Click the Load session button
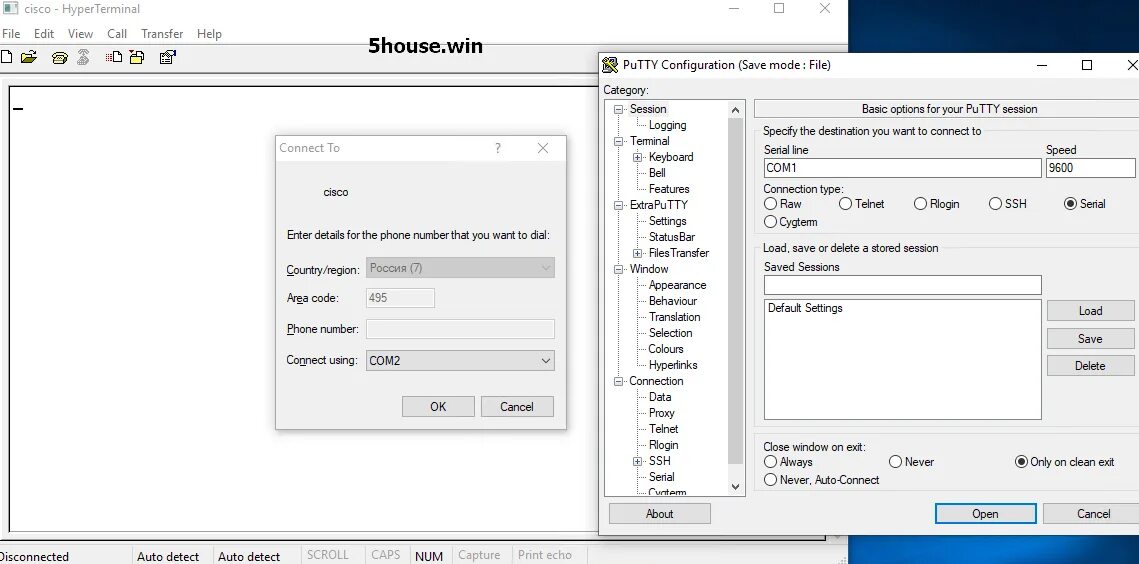Screen dimensions: 1139x564 1090,310
